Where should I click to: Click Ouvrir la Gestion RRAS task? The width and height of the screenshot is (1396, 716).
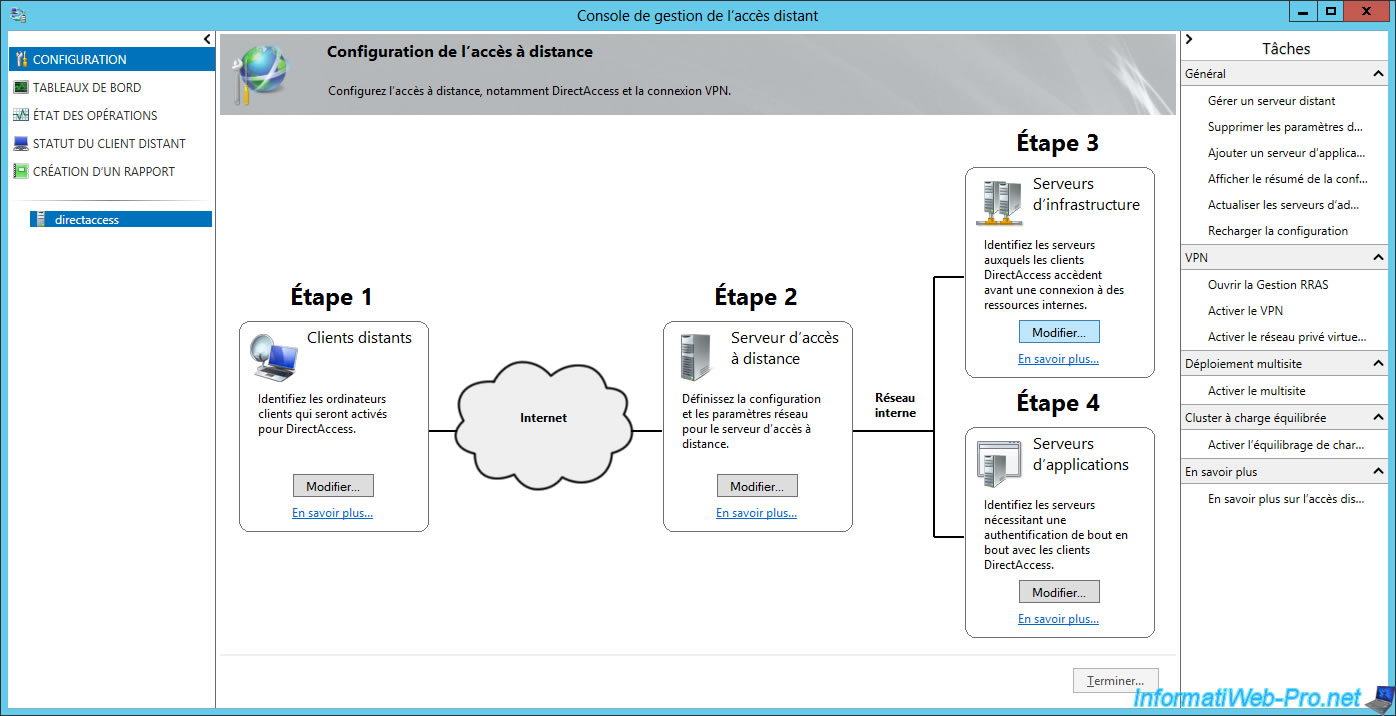tap(1267, 285)
